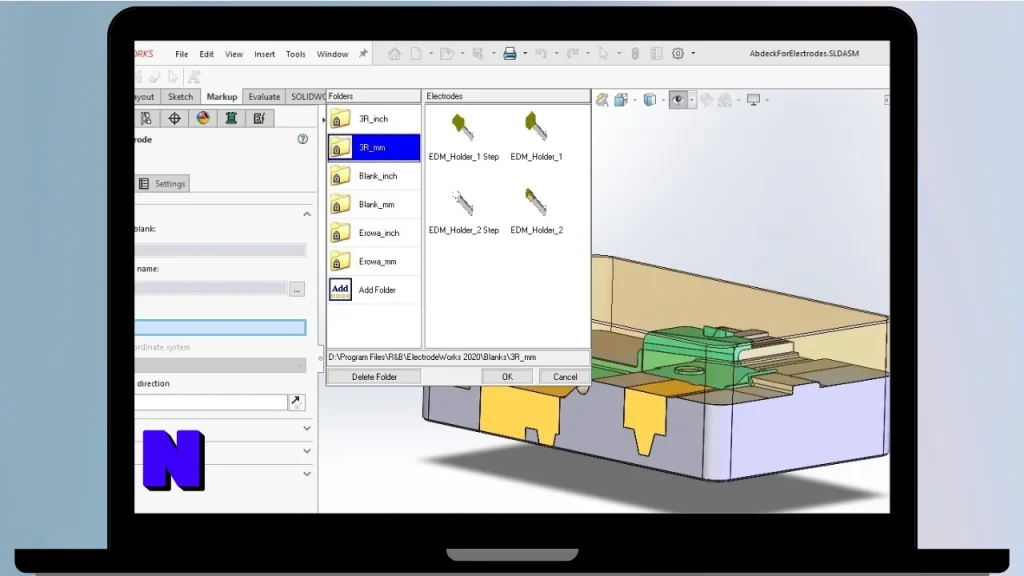Click the Delete Folder button
The width and height of the screenshot is (1024, 576).
click(x=374, y=377)
